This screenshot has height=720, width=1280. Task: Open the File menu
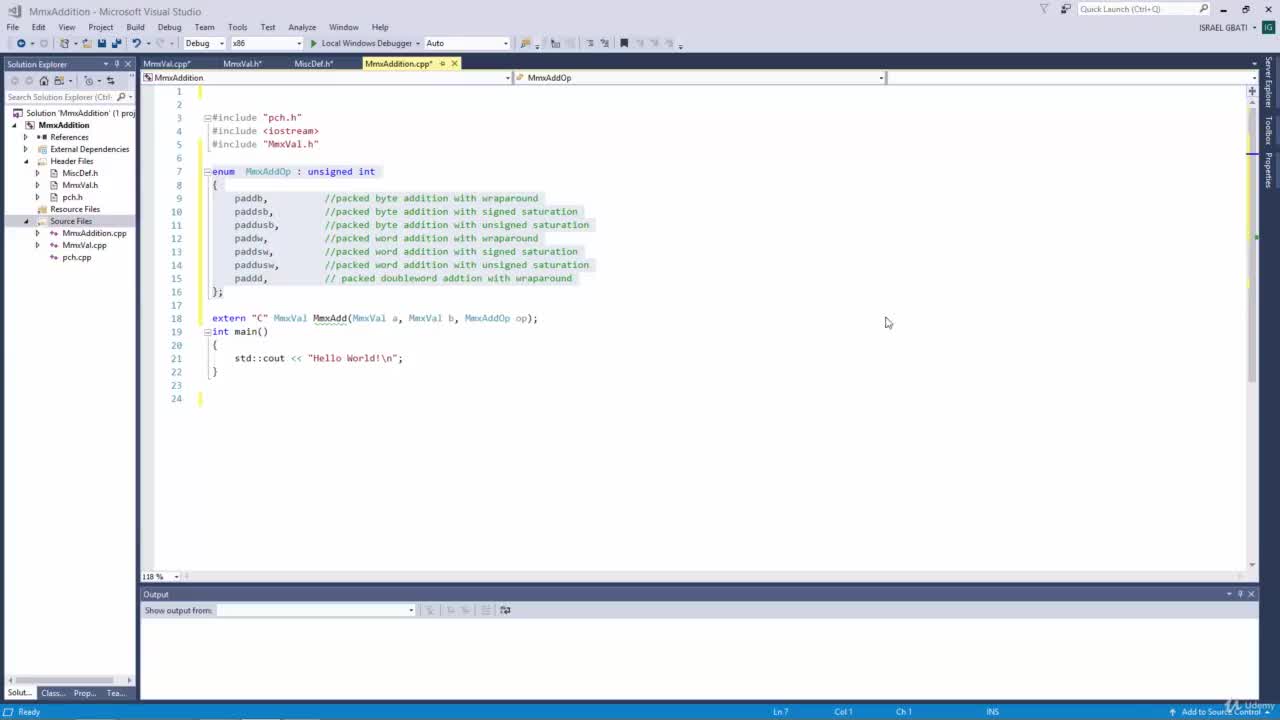(13, 27)
